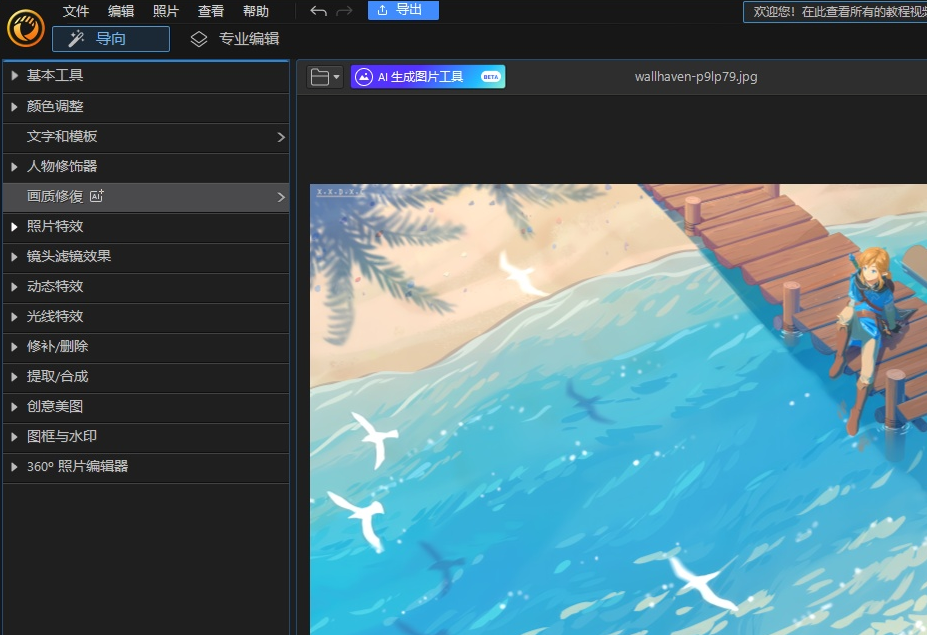Image resolution: width=927 pixels, height=635 pixels.
Task: Expand the 修补/删除 section
Action: (x=146, y=347)
